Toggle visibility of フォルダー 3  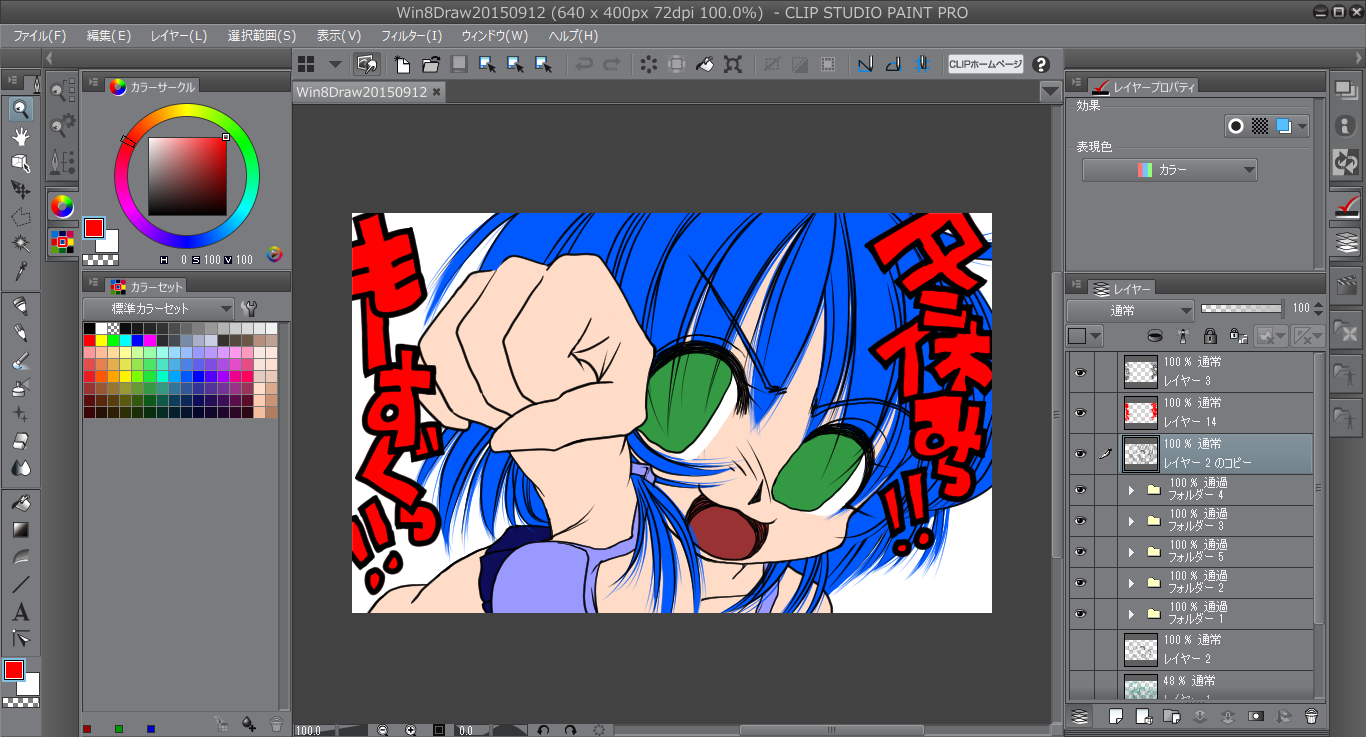pyautogui.click(x=1080, y=521)
